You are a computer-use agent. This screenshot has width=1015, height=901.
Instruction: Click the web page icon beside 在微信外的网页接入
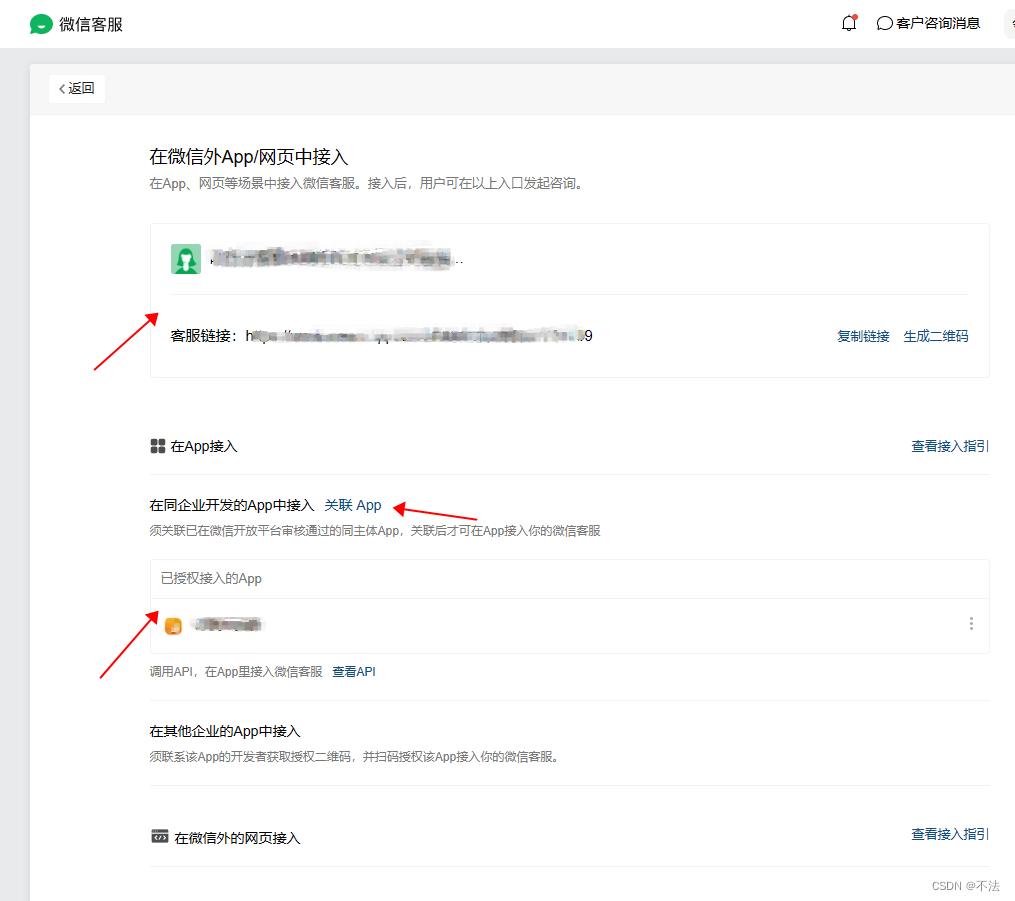click(x=159, y=836)
